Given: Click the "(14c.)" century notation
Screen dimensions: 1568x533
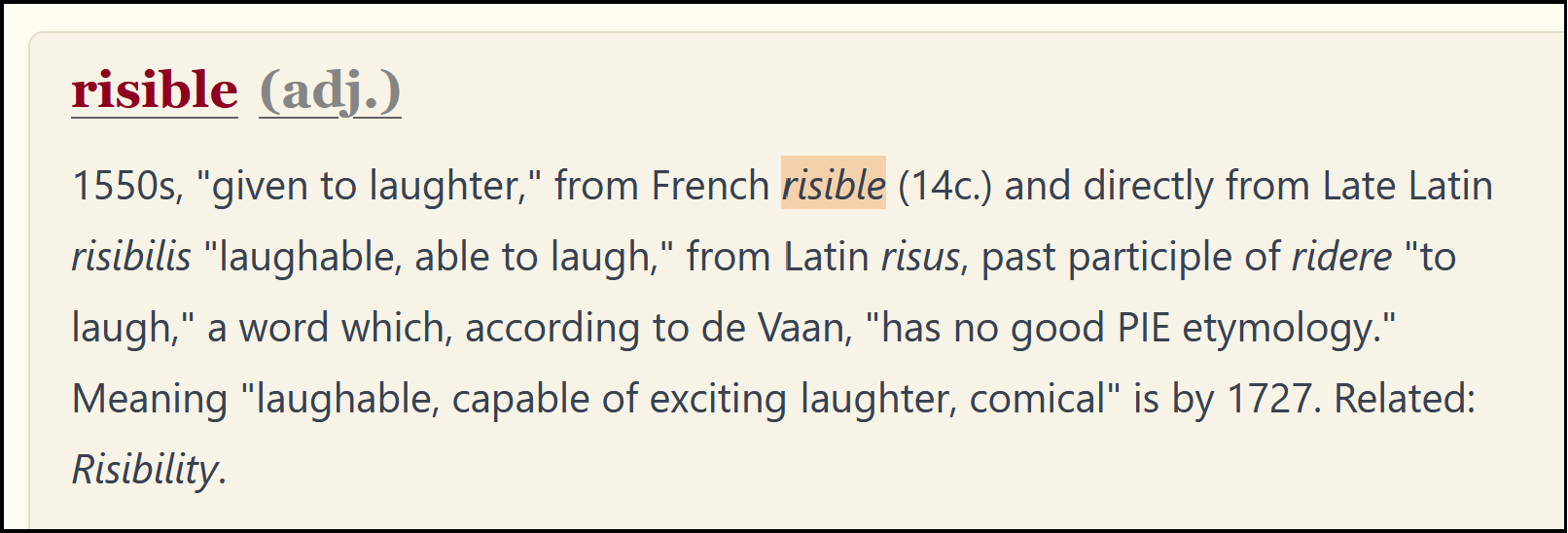Looking at the screenshot, I should pyautogui.click(x=944, y=186).
